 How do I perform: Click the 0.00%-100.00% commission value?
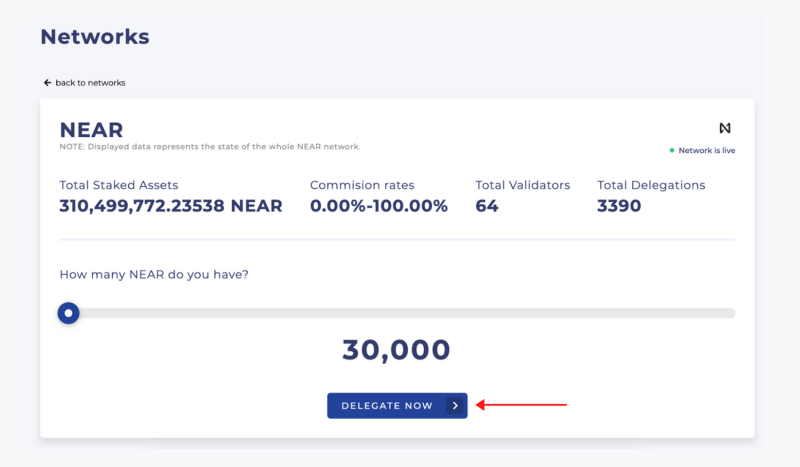click(x=379, y=206)
